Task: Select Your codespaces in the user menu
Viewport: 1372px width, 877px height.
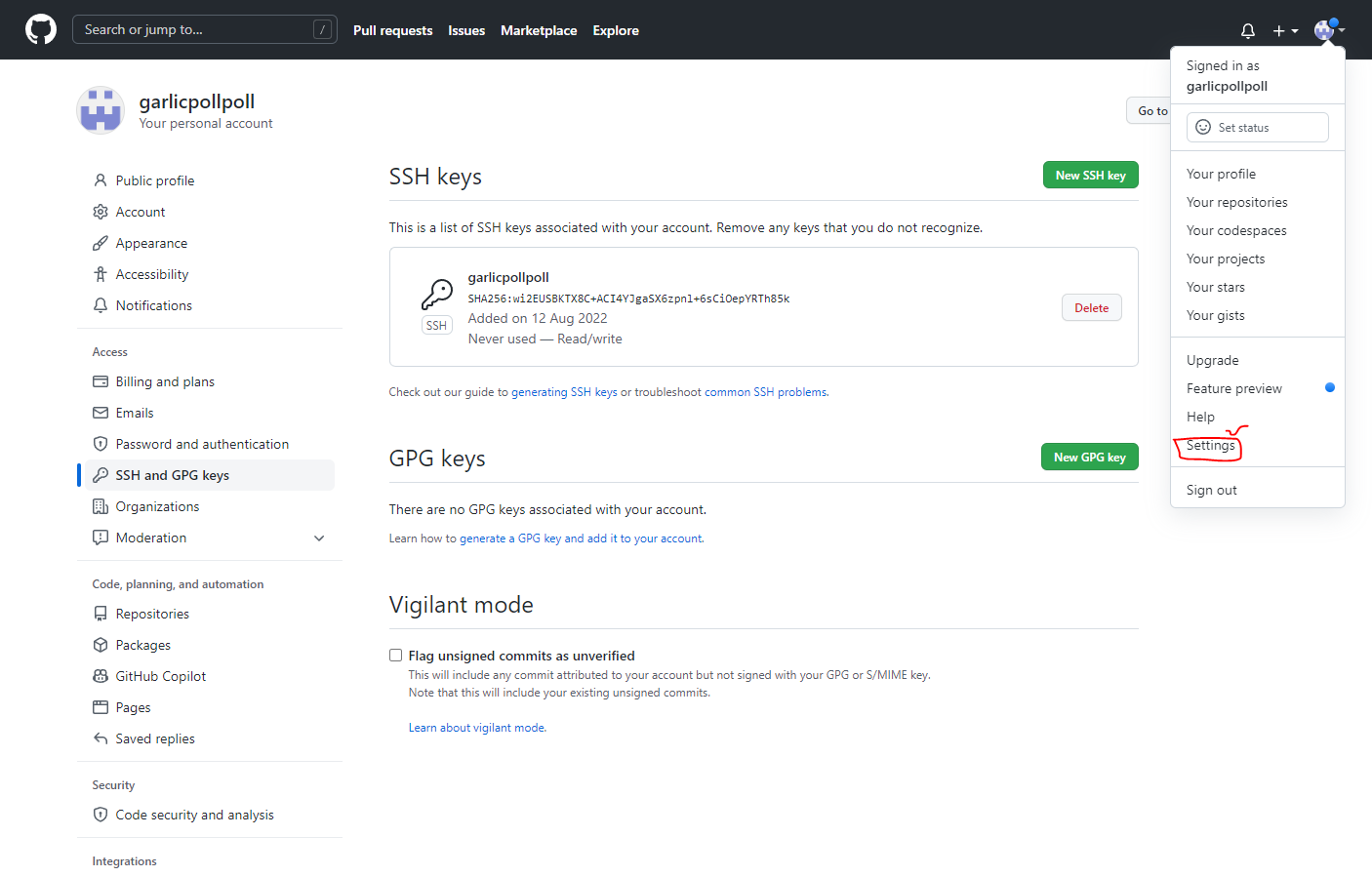Action: tap(1258, 230)
